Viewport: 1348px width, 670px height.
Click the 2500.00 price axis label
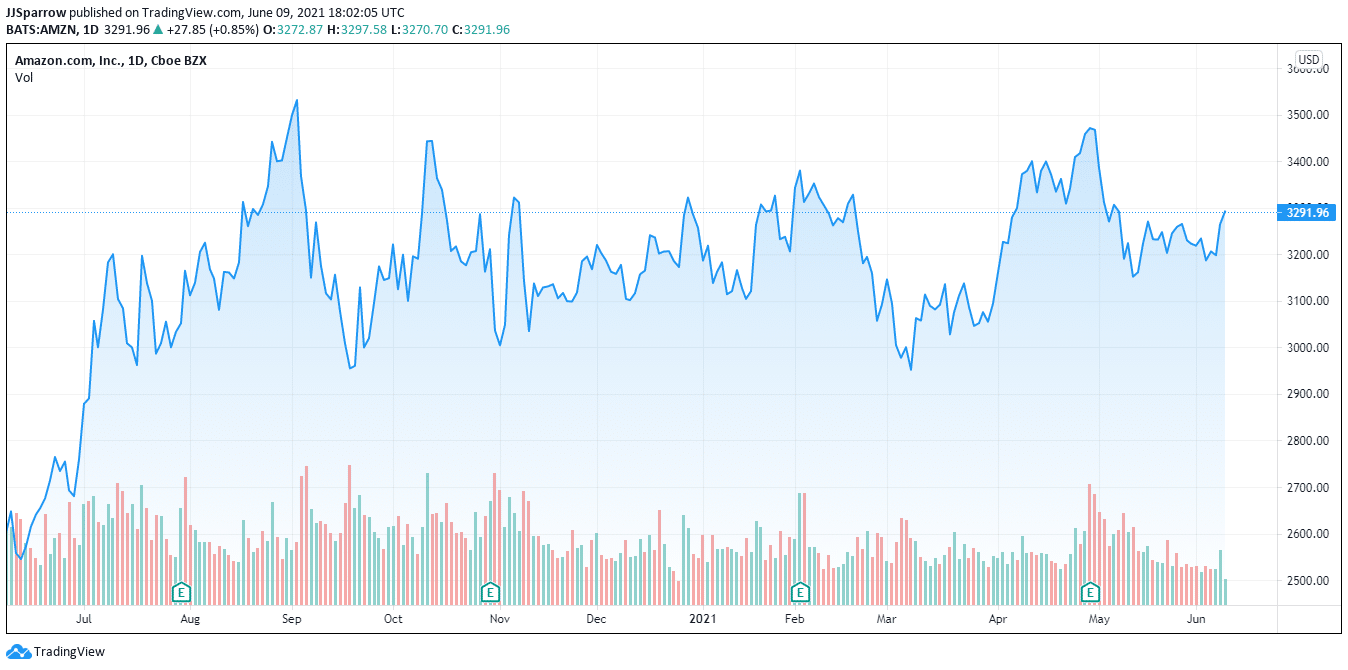click(x=1307, y=581)
